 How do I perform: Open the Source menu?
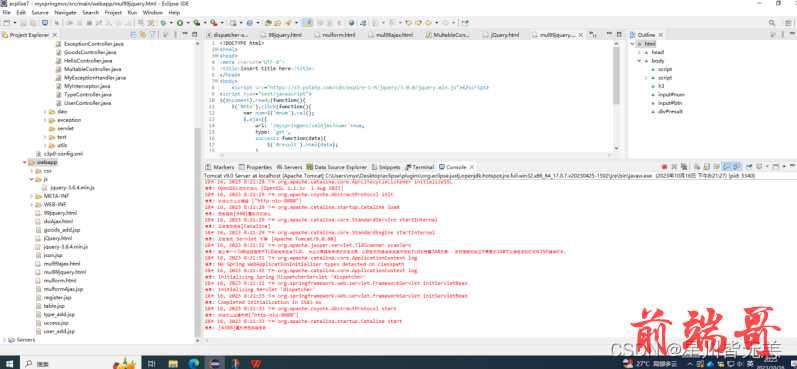point(40,12)
